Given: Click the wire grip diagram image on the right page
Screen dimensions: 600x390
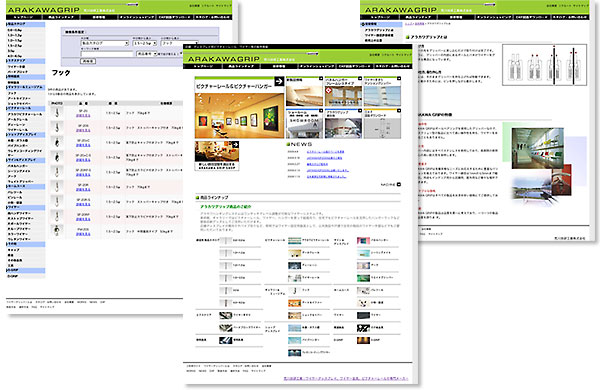Looking at the screenshot, I should click(x=544, y=65).
